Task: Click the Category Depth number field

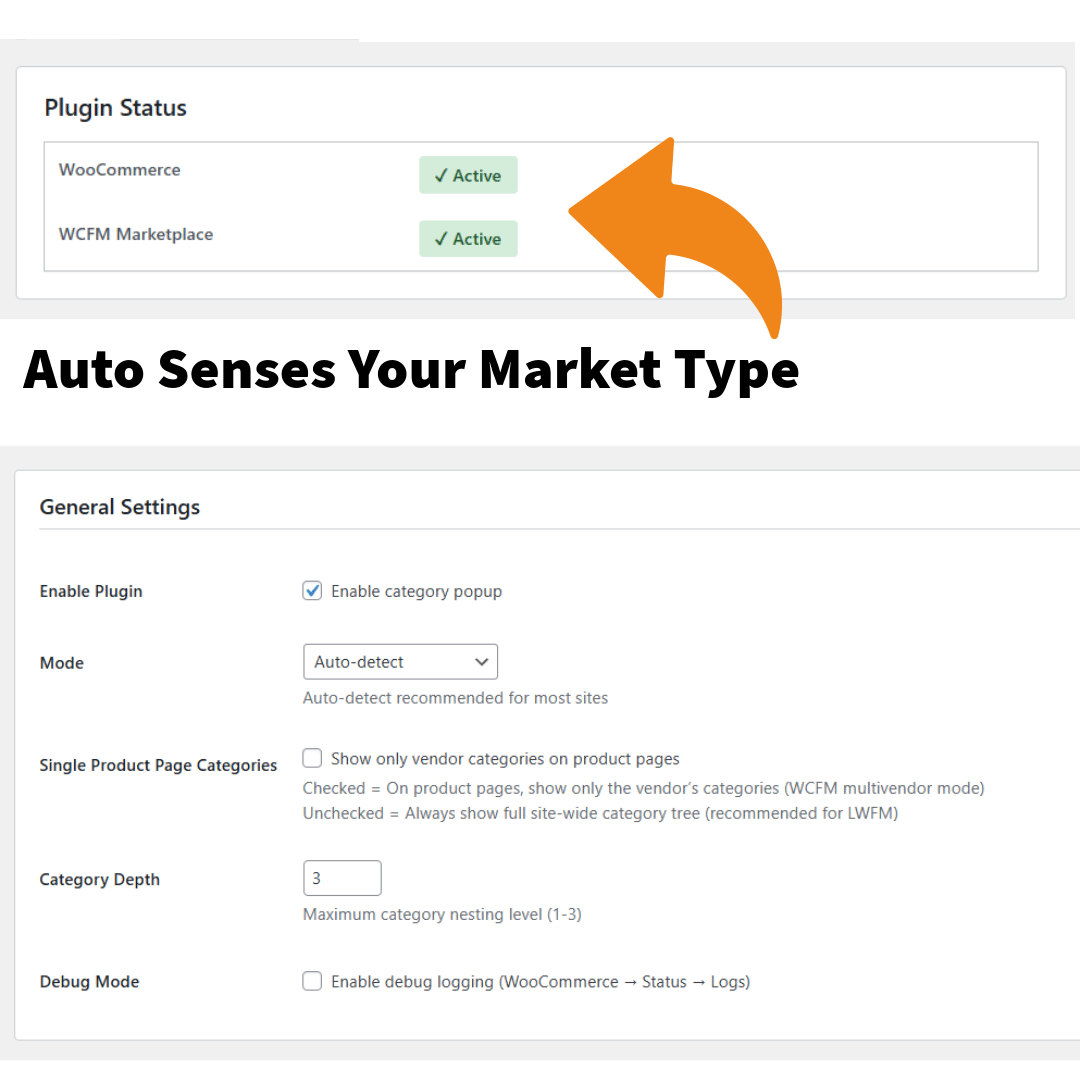Action: click(x=342, y=878)
